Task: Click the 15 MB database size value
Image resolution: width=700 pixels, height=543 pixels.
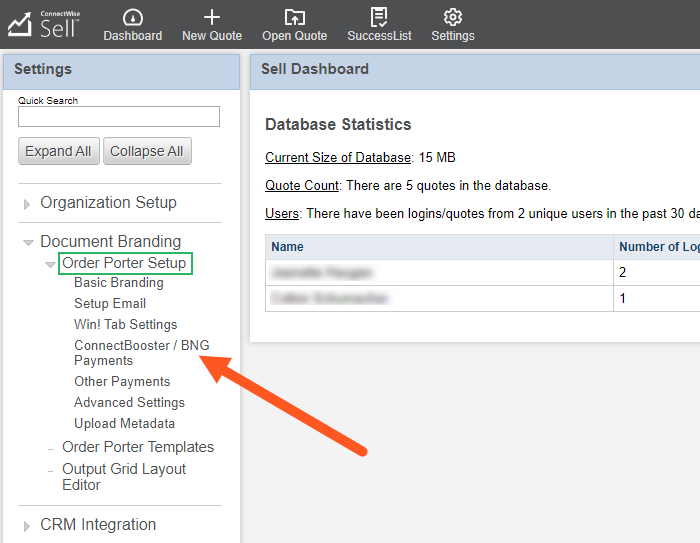Action: tap(437, 158)
